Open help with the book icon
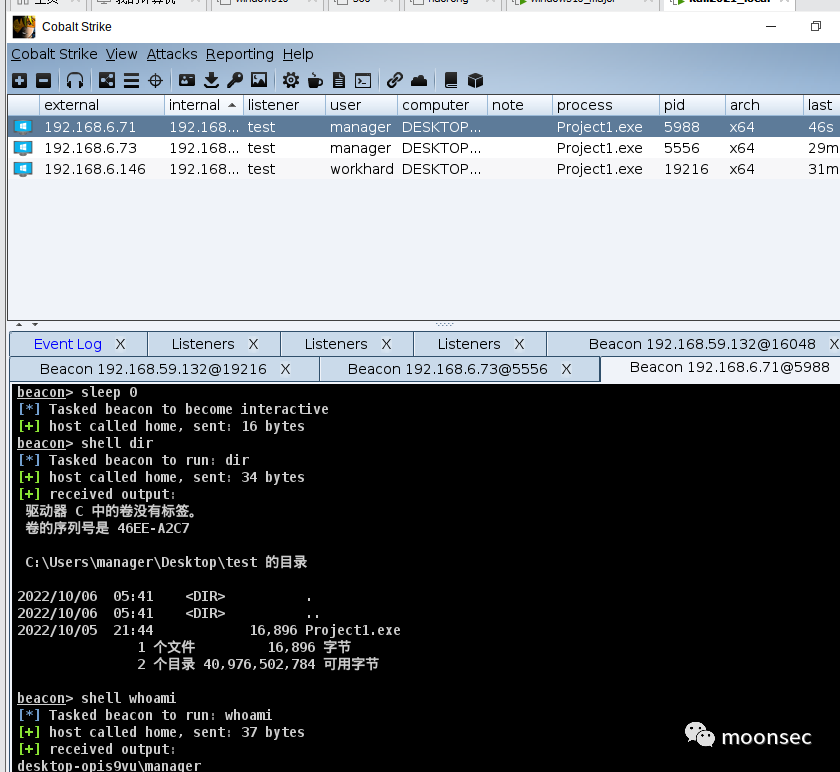 (451, 80)
